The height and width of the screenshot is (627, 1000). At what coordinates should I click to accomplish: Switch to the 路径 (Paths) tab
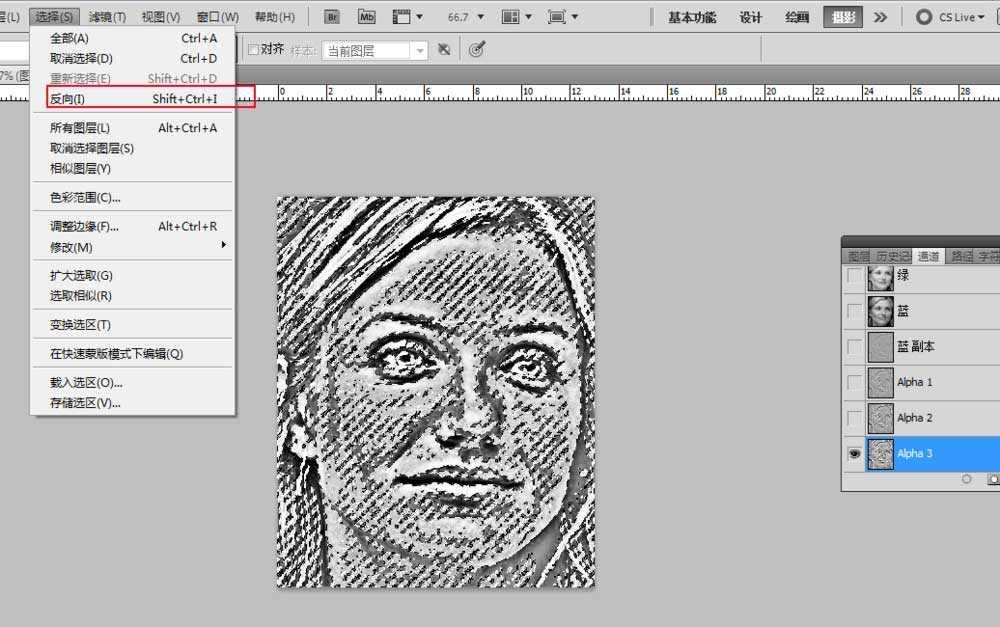tap(960, 256)
